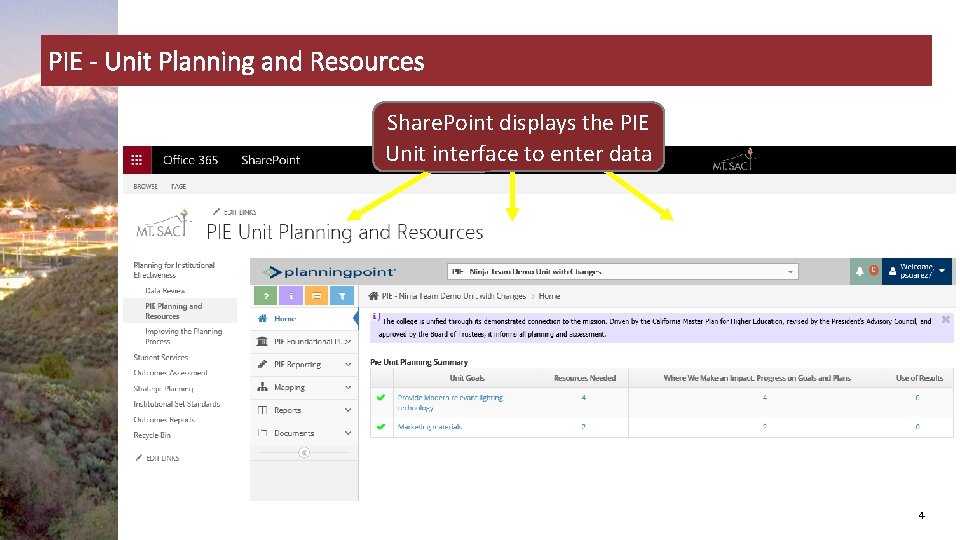Open notifications bell in planningpoint header

pos(860,271)
